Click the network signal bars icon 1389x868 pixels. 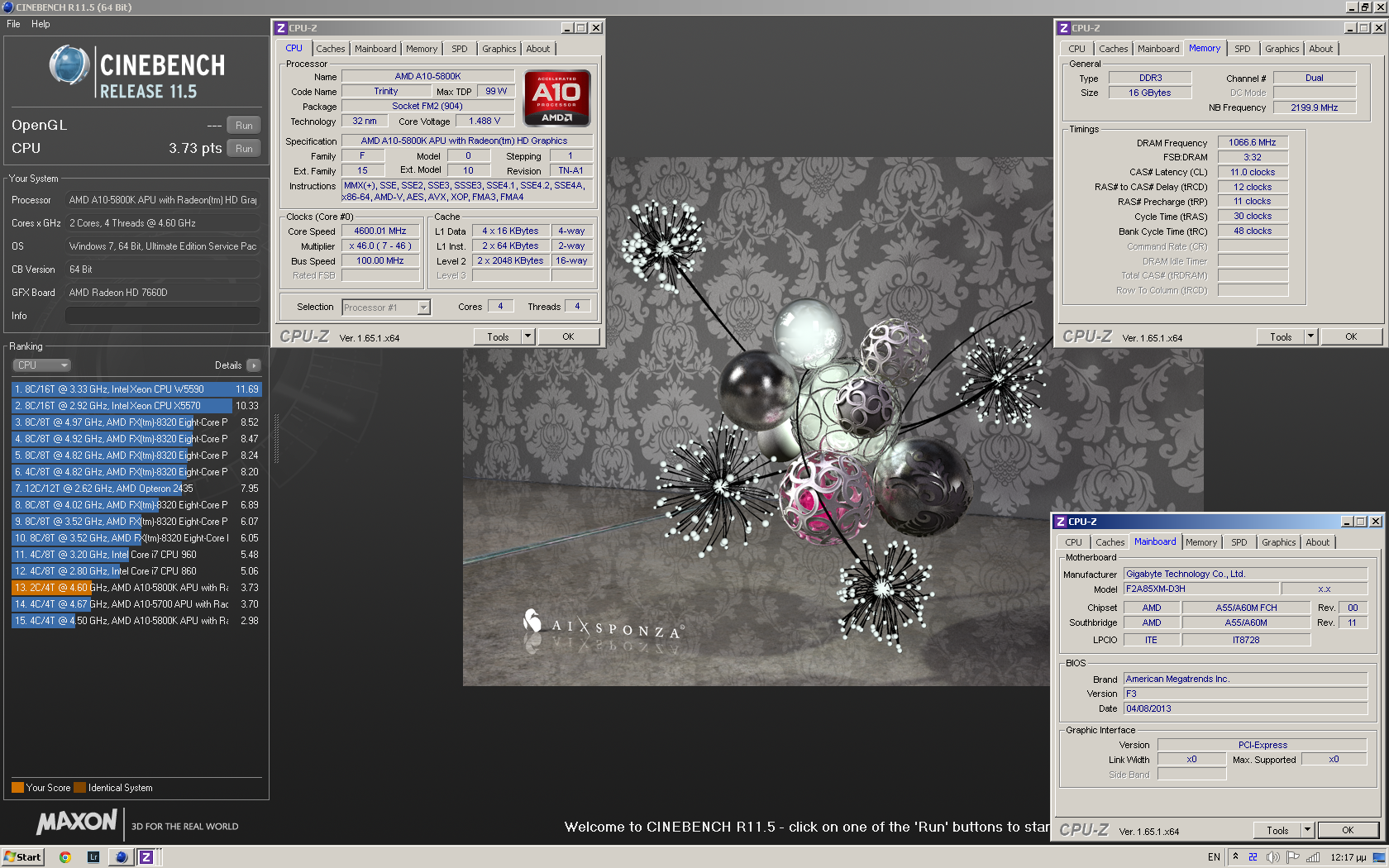tap(1313, 857)
